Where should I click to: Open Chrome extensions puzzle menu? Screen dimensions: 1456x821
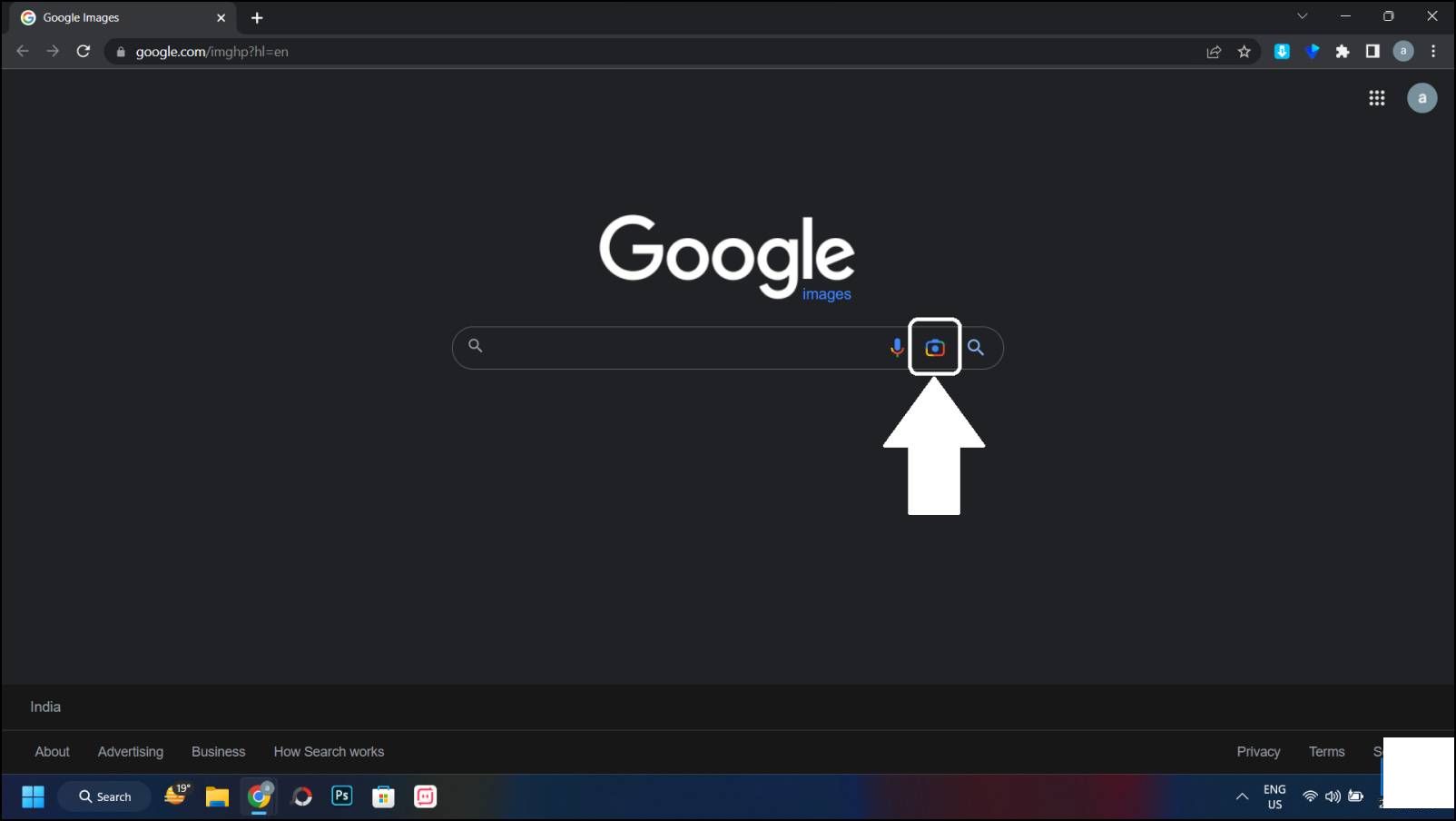pos(1343,52)
